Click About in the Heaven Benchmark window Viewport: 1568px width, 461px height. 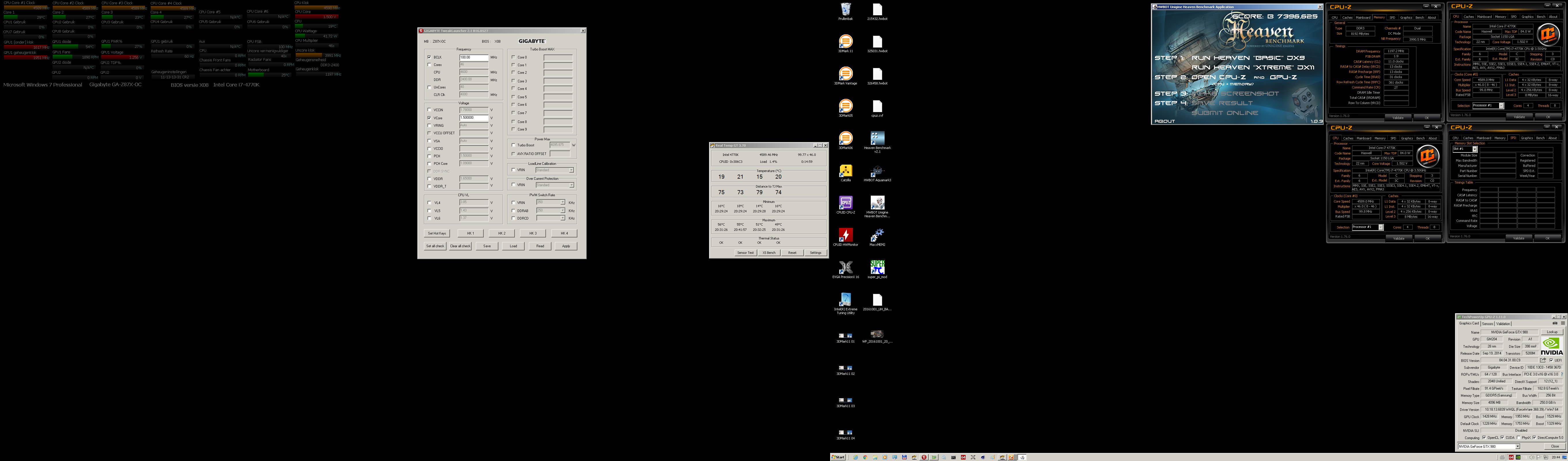point(1165,121)
